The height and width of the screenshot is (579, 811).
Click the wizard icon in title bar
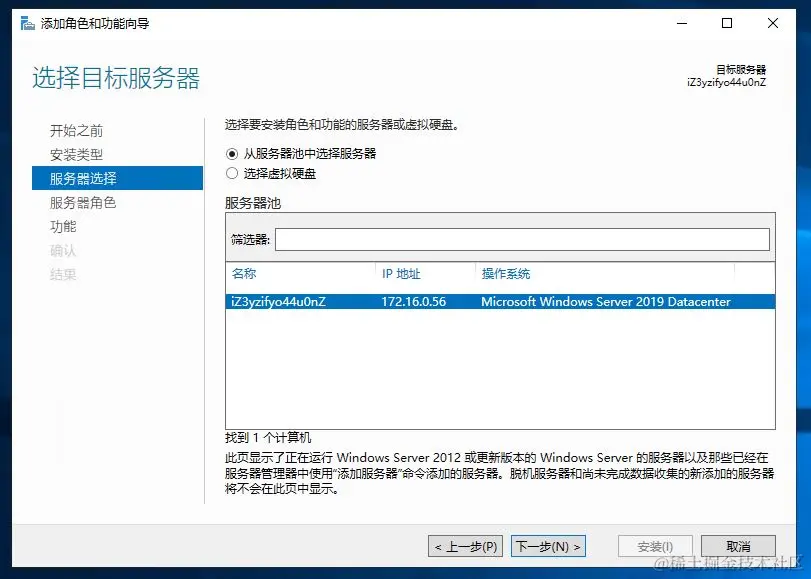(27, 23)
